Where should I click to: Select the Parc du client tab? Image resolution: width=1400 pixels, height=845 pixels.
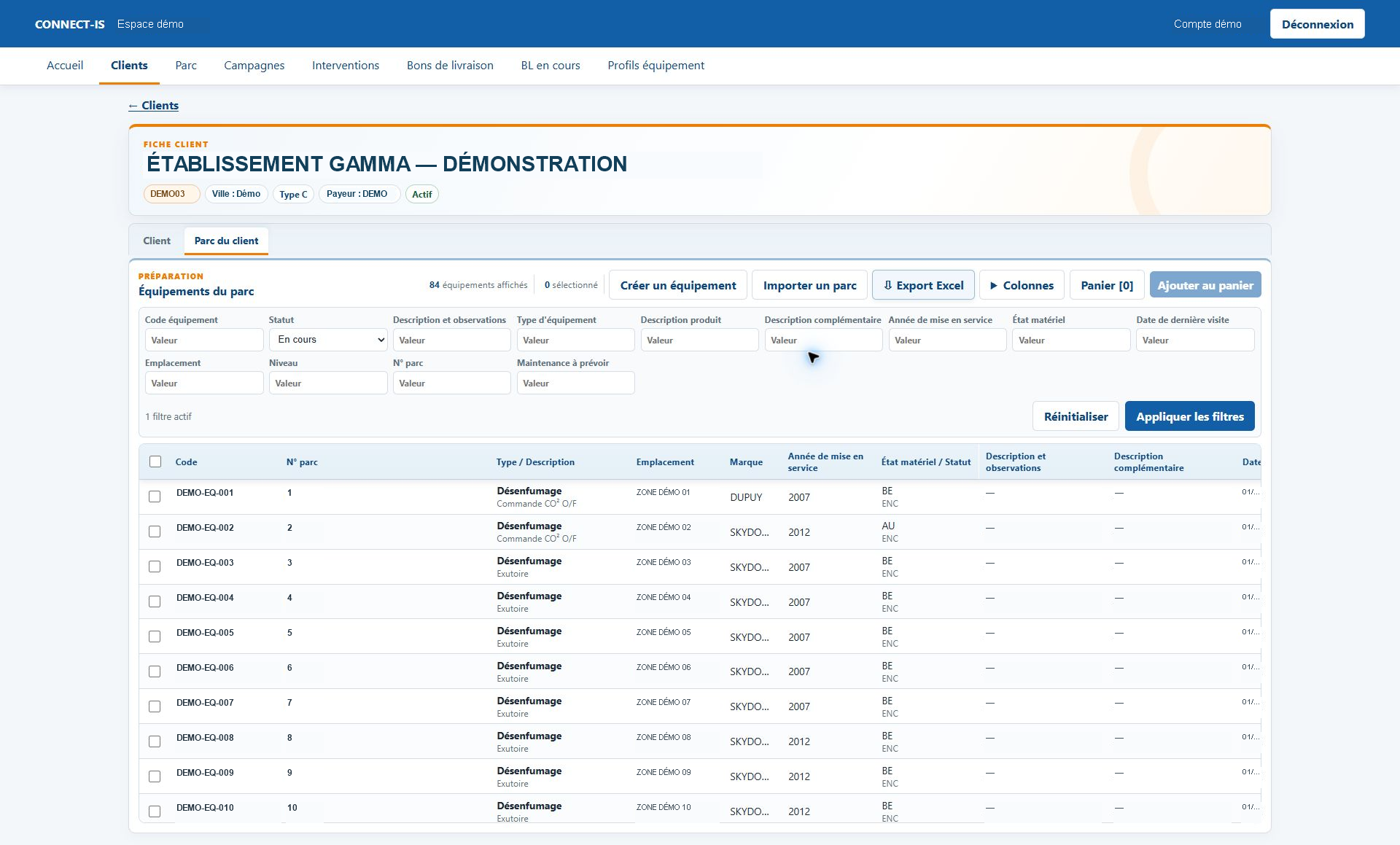coord(226,241)
